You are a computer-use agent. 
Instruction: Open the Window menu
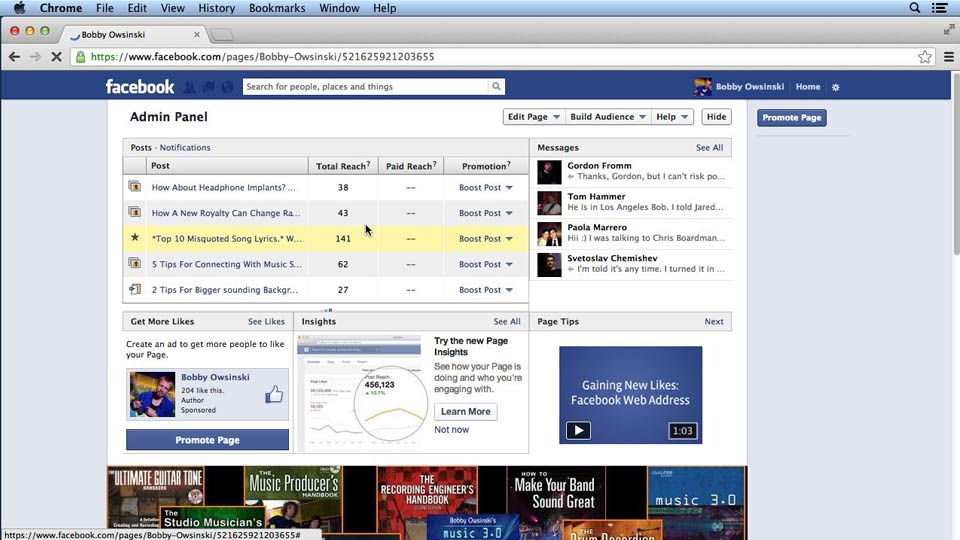point(339,8)
